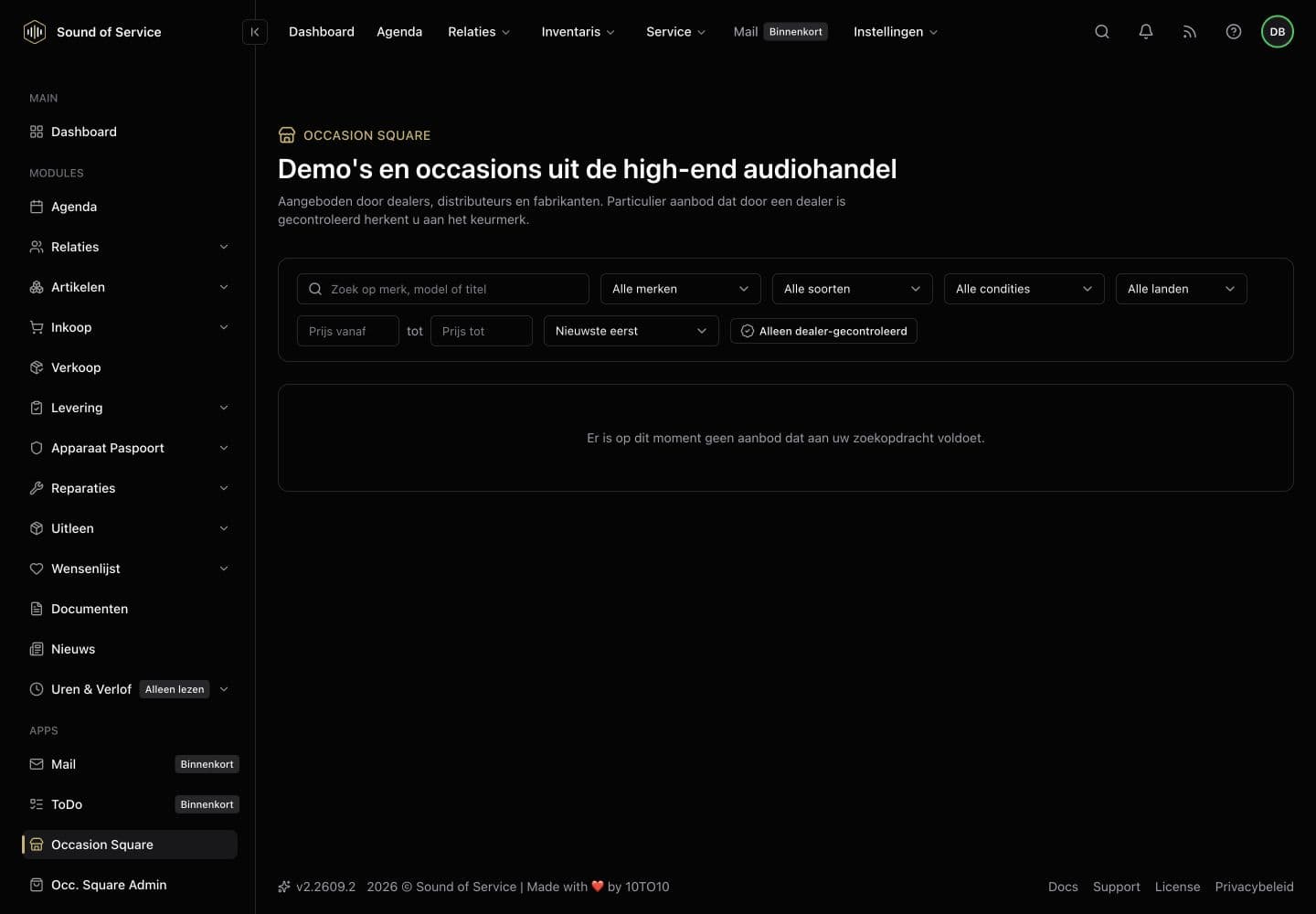Image resolution: width=1316 pixels, height=914 pixels.
Task: Open Nieuws in the sidebar
Action: (130, 649)
